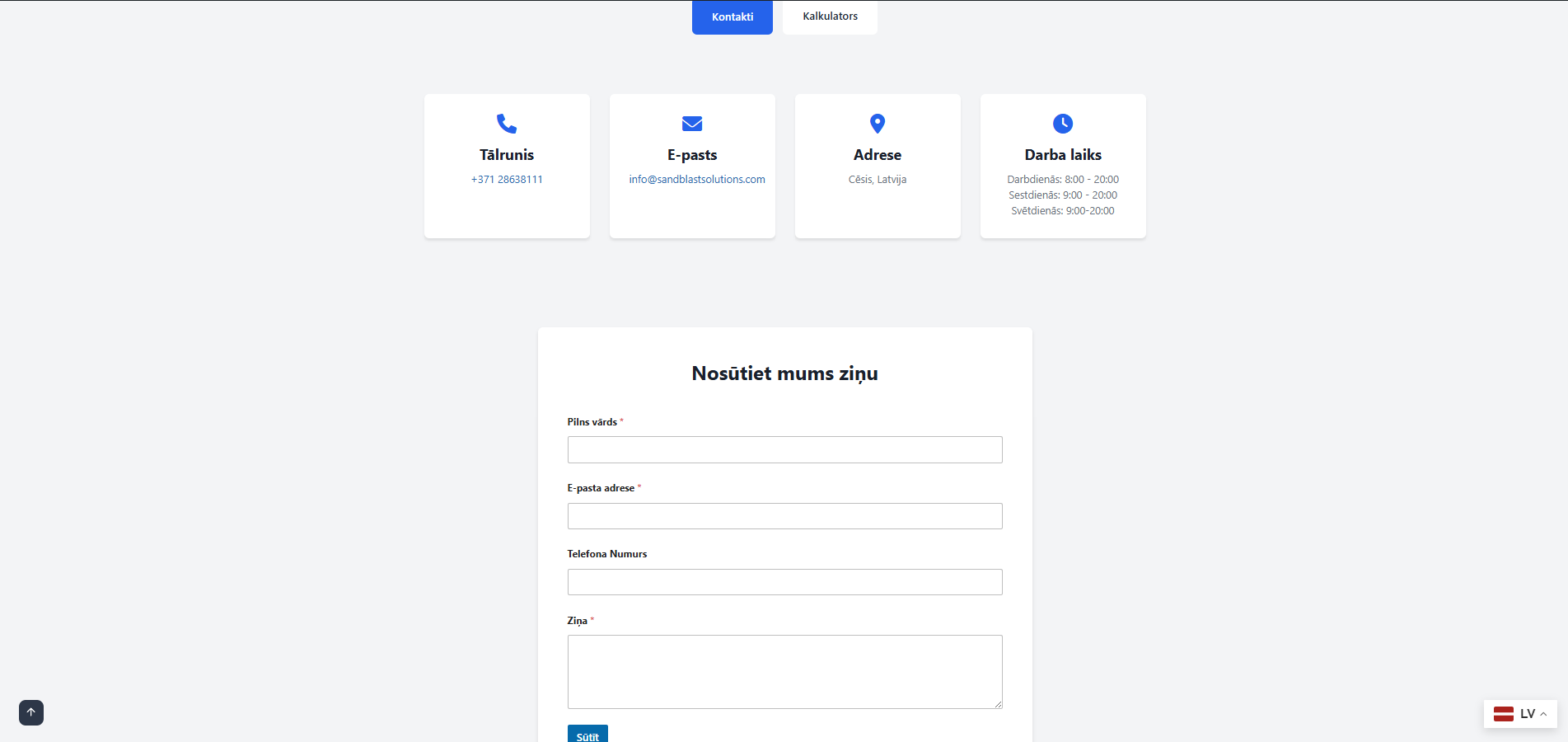Click the Tālrunis card heading
Viewport: 1568px width, 742px height.
[x=507, y=155]
